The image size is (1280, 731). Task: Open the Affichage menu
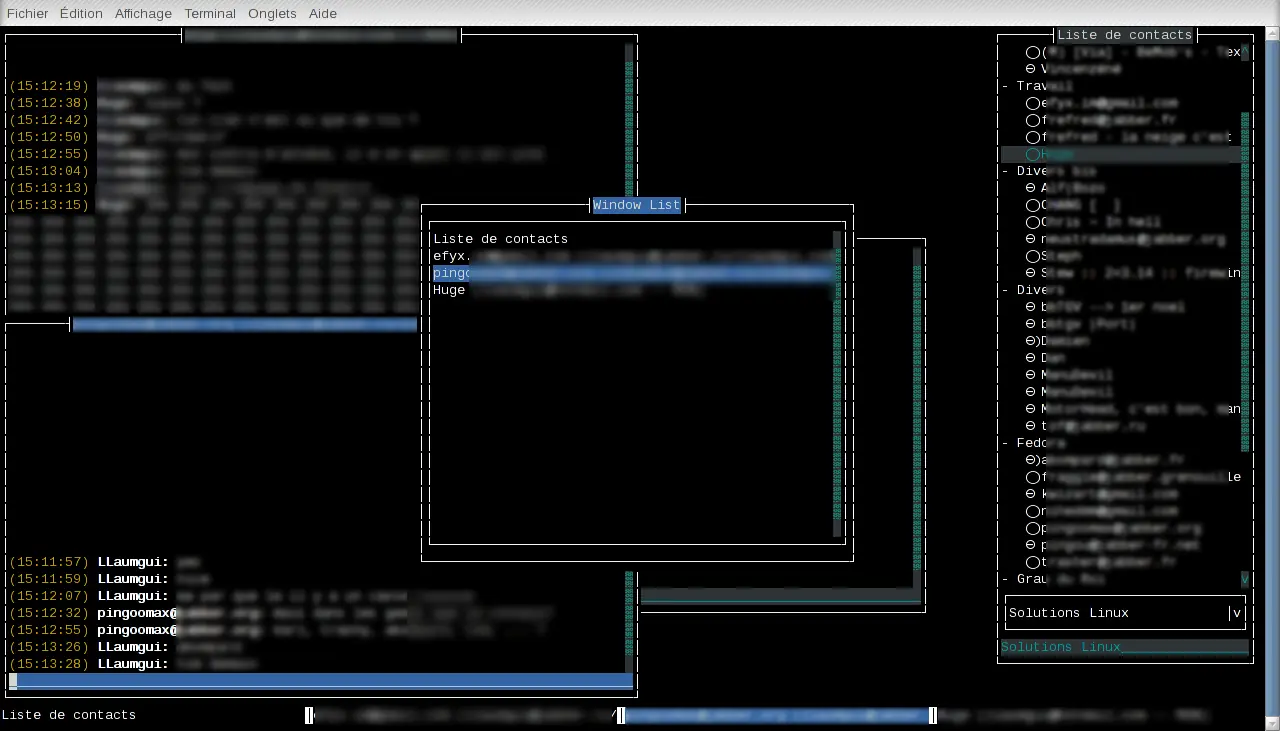coord(143,13)
